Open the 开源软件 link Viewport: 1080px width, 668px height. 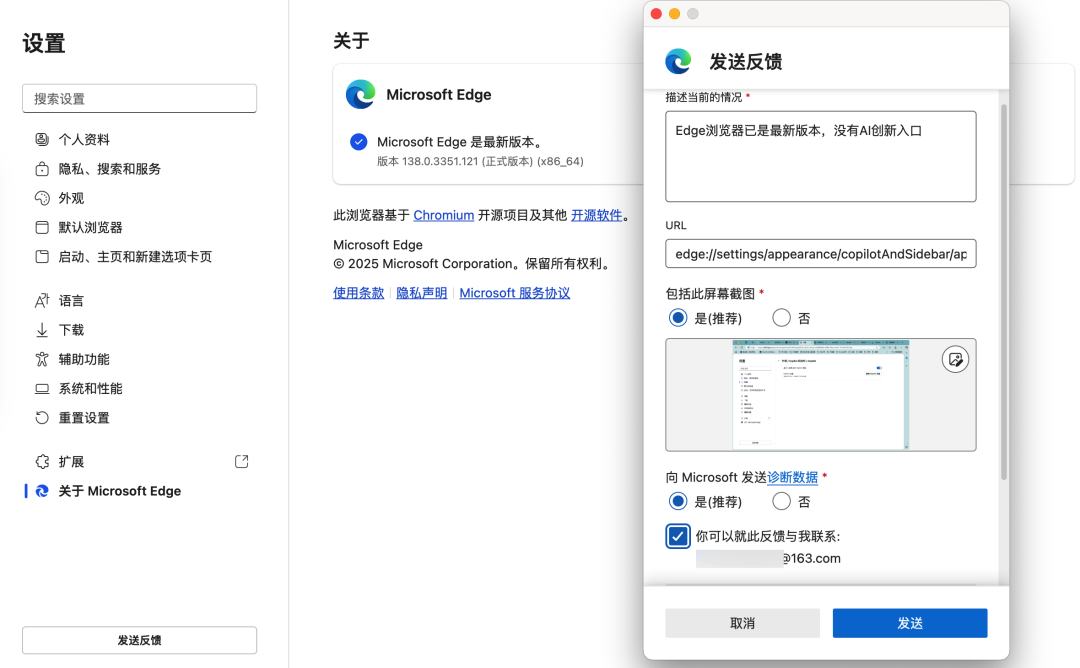point(596,216)
